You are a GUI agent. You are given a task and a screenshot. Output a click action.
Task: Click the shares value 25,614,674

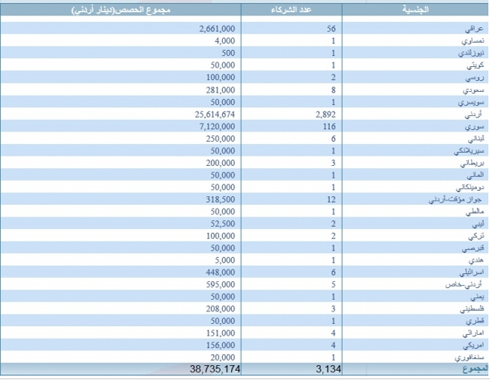[215, 114]
